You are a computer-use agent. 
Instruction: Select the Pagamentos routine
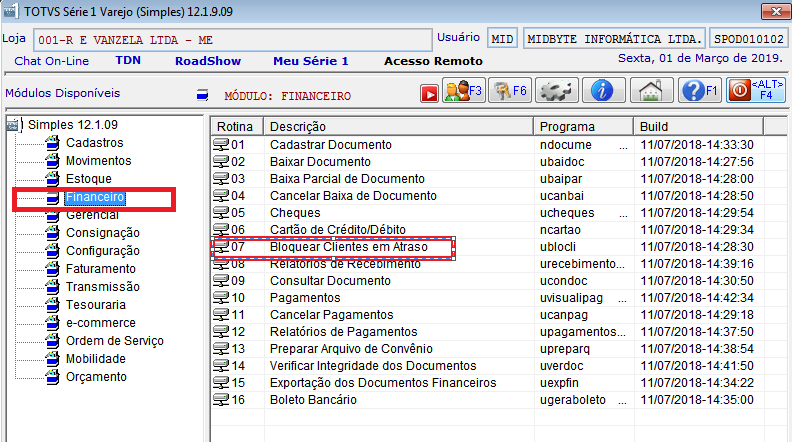pyautogui.click(x=305, y=298)
